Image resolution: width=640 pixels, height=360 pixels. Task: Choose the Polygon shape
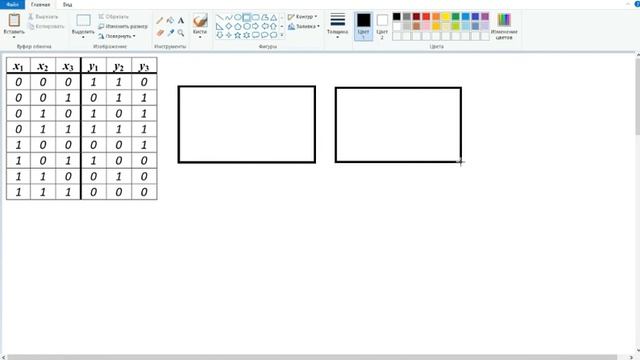click(264, 18)
